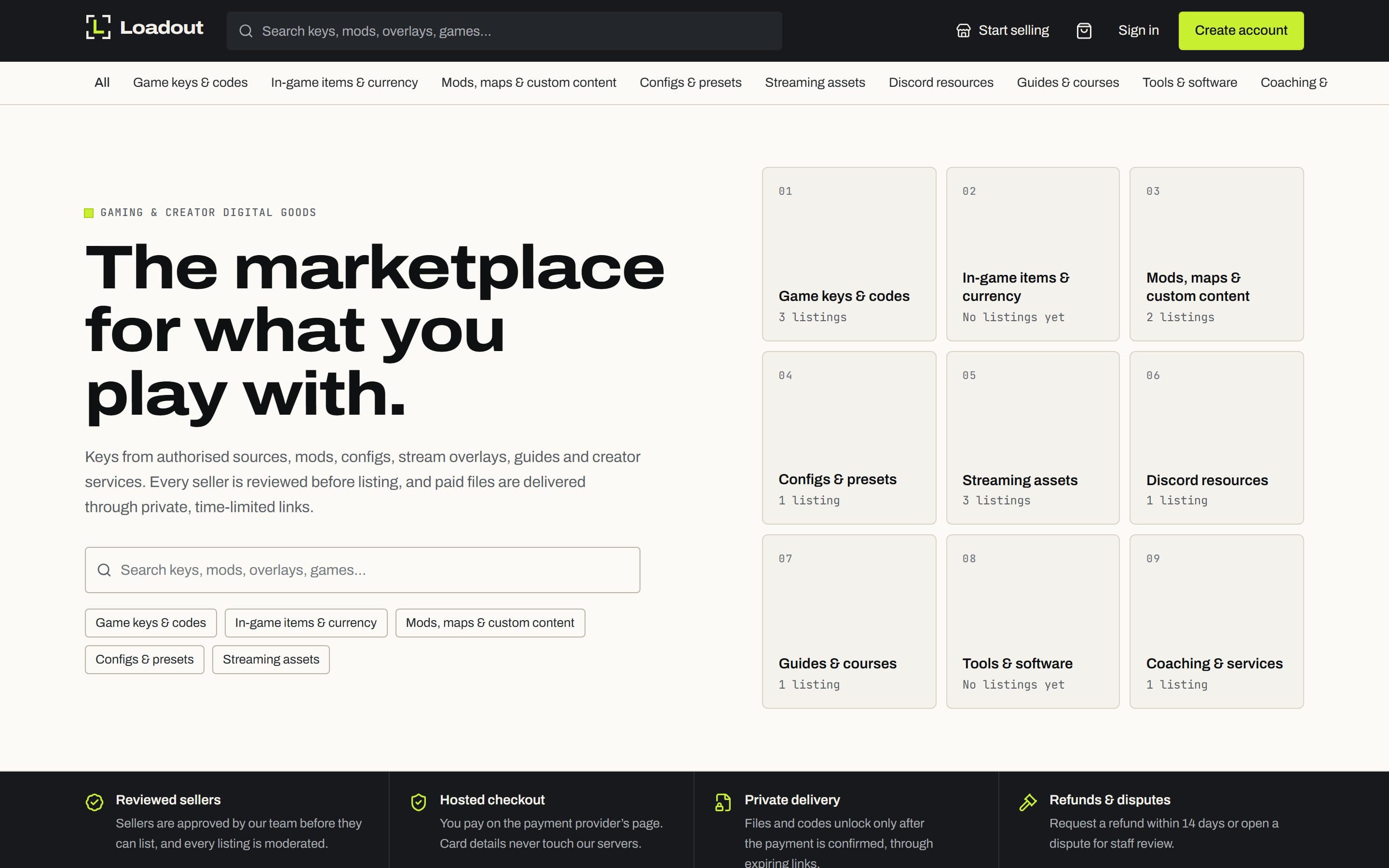Click the storefront icon beside Start selling
This screenshot has height=868, width=1389.
963,30
